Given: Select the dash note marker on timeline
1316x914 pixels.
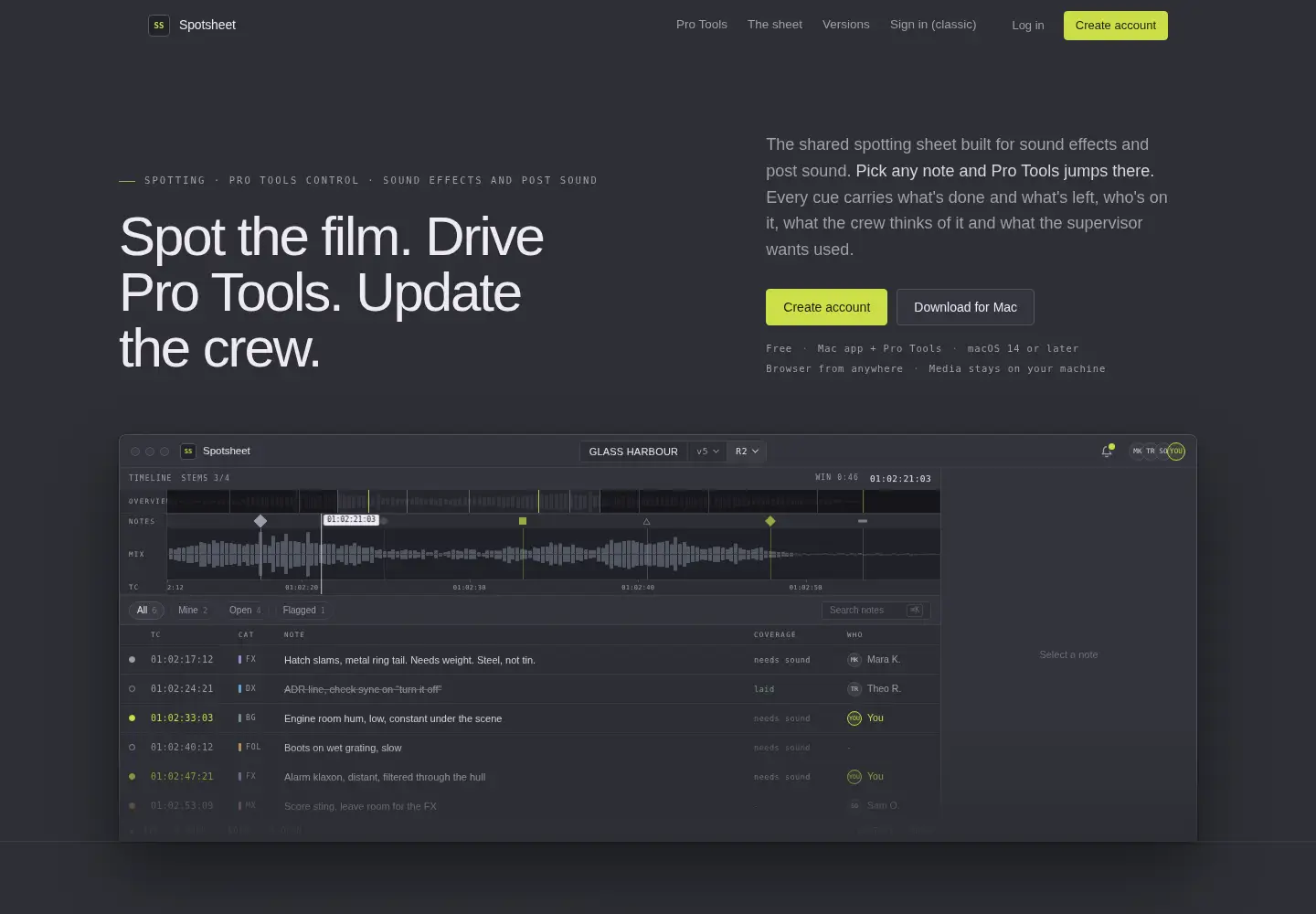Looking at the screenshot, I should (x=863, y=521).
